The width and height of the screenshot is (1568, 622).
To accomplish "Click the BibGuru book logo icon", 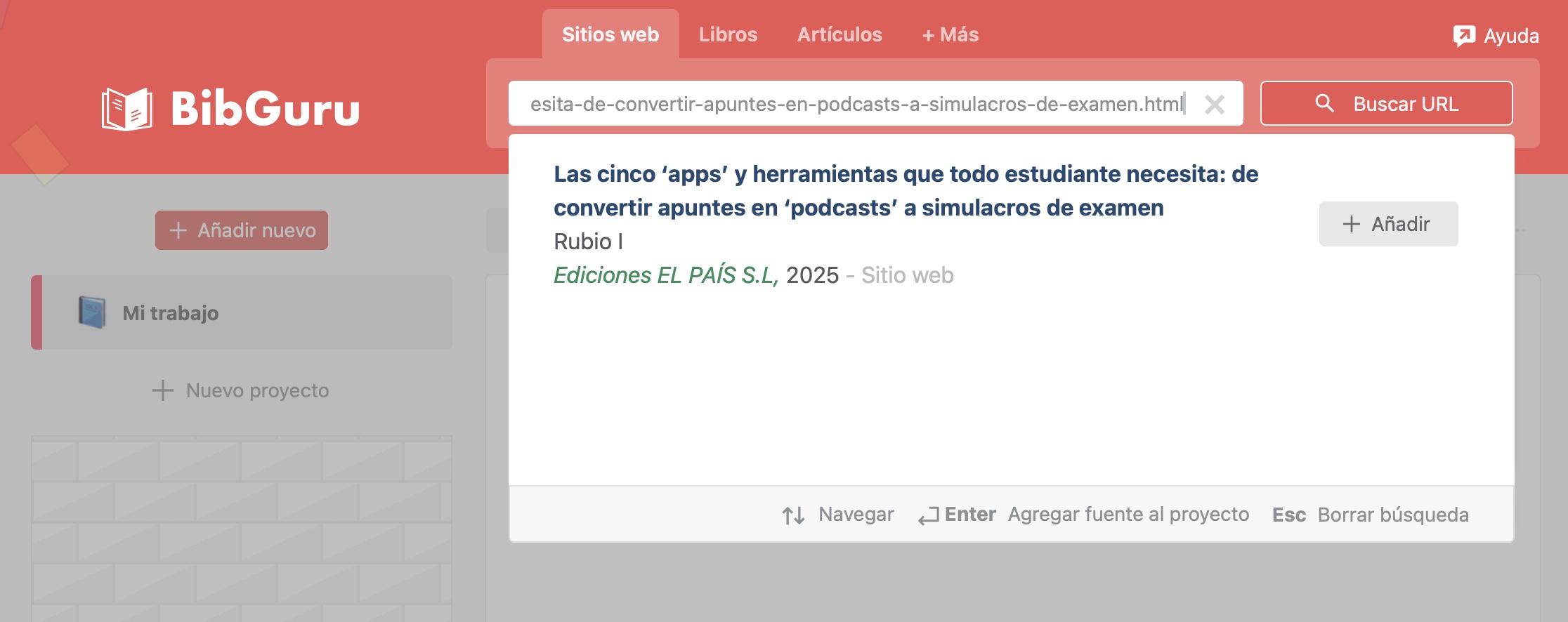I will point(127,109).
